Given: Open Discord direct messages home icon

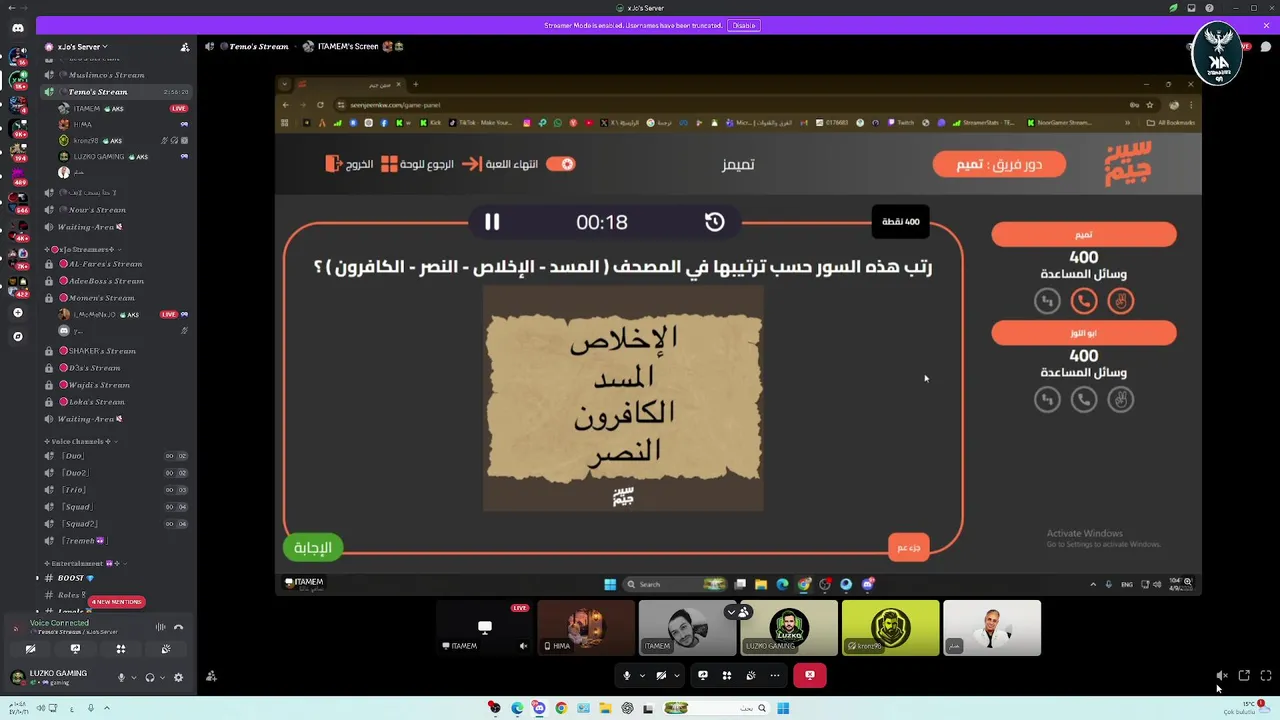Looking at the screenshot, I should point(17,28).
